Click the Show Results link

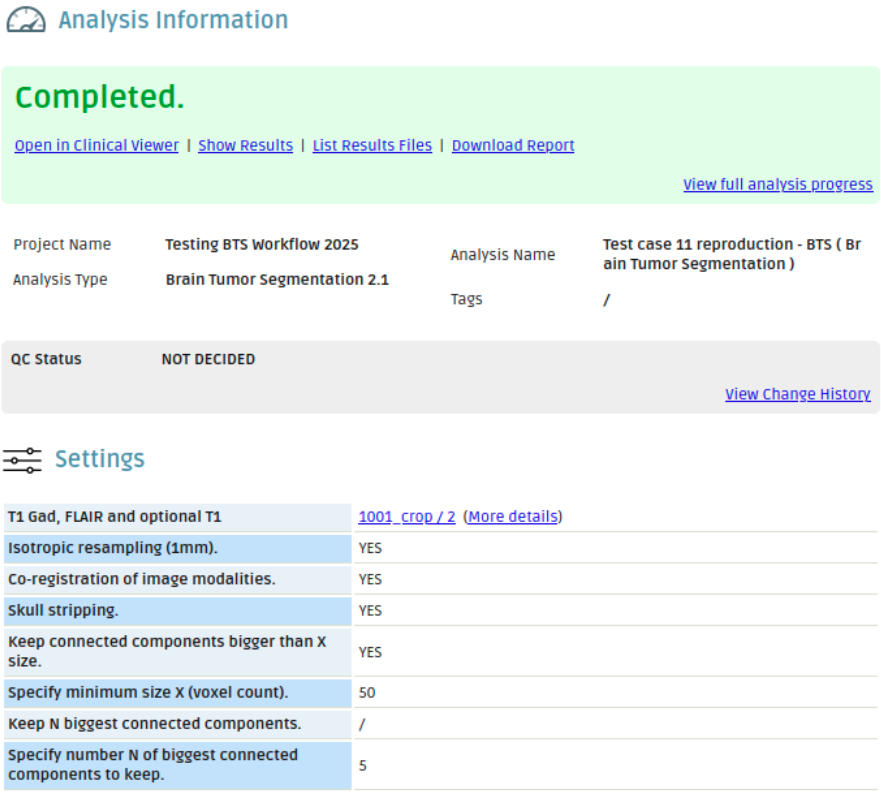(x=245, y=146)
